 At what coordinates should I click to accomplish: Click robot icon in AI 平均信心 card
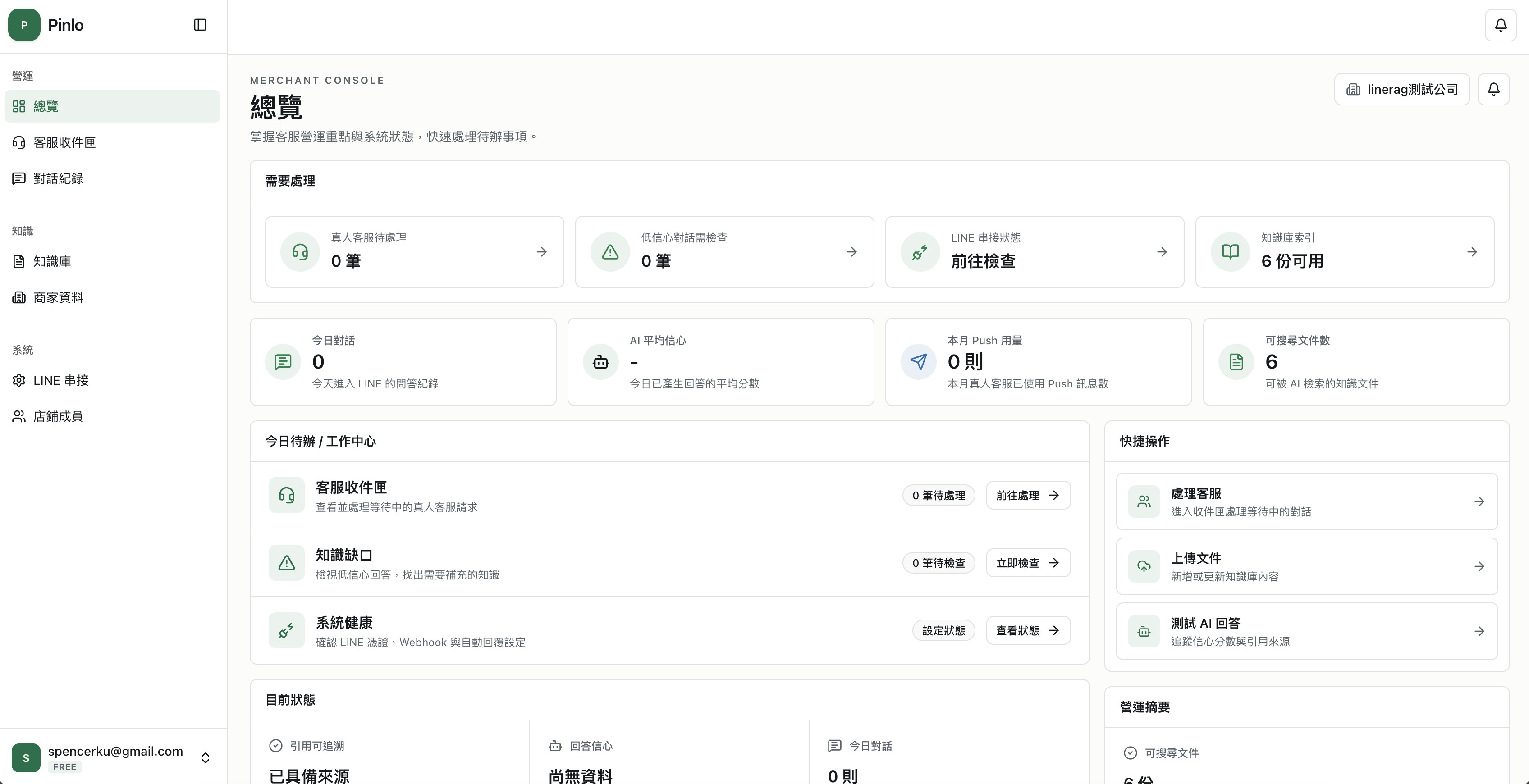click(601, 361)
